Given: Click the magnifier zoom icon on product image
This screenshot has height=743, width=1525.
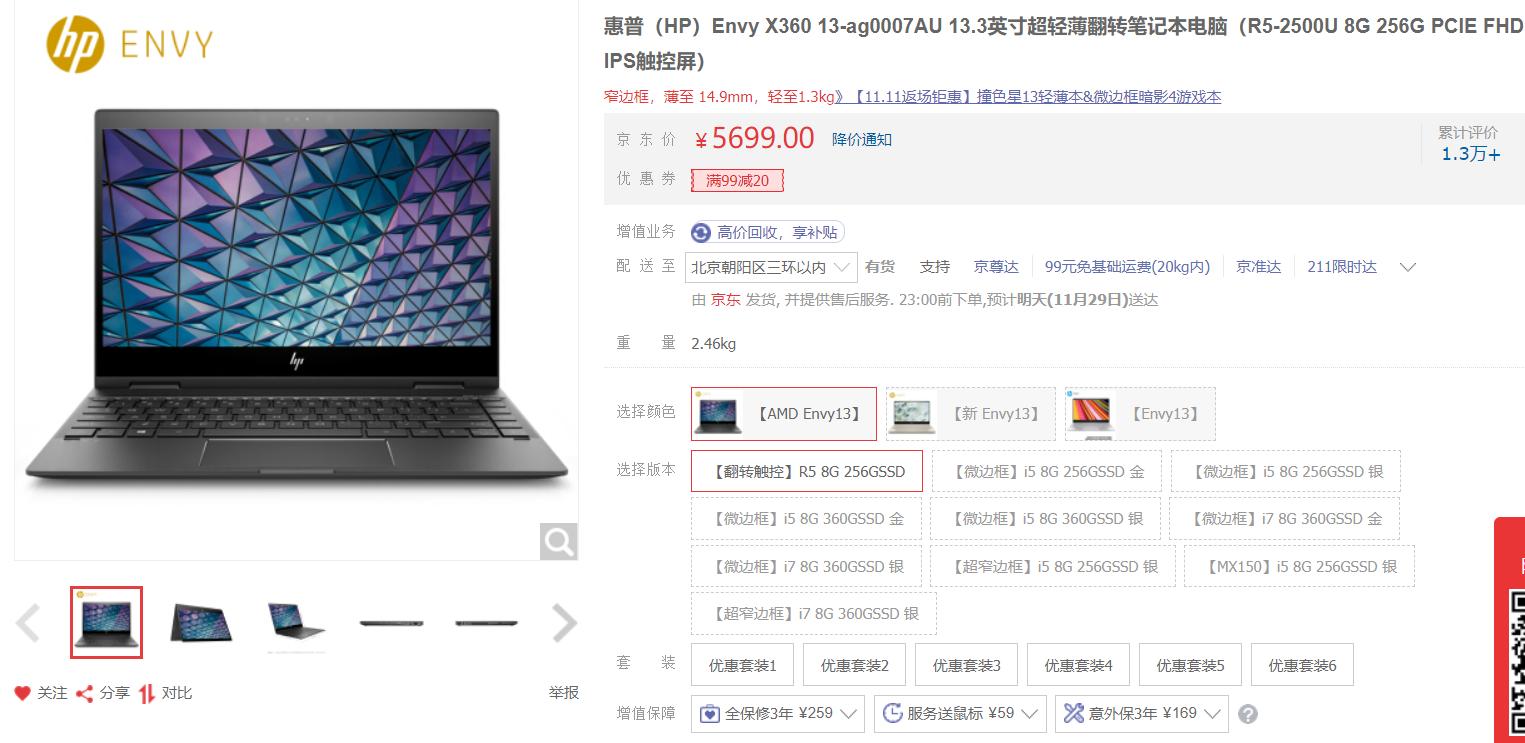Looking at the screenshot, I should pos(559,542).
